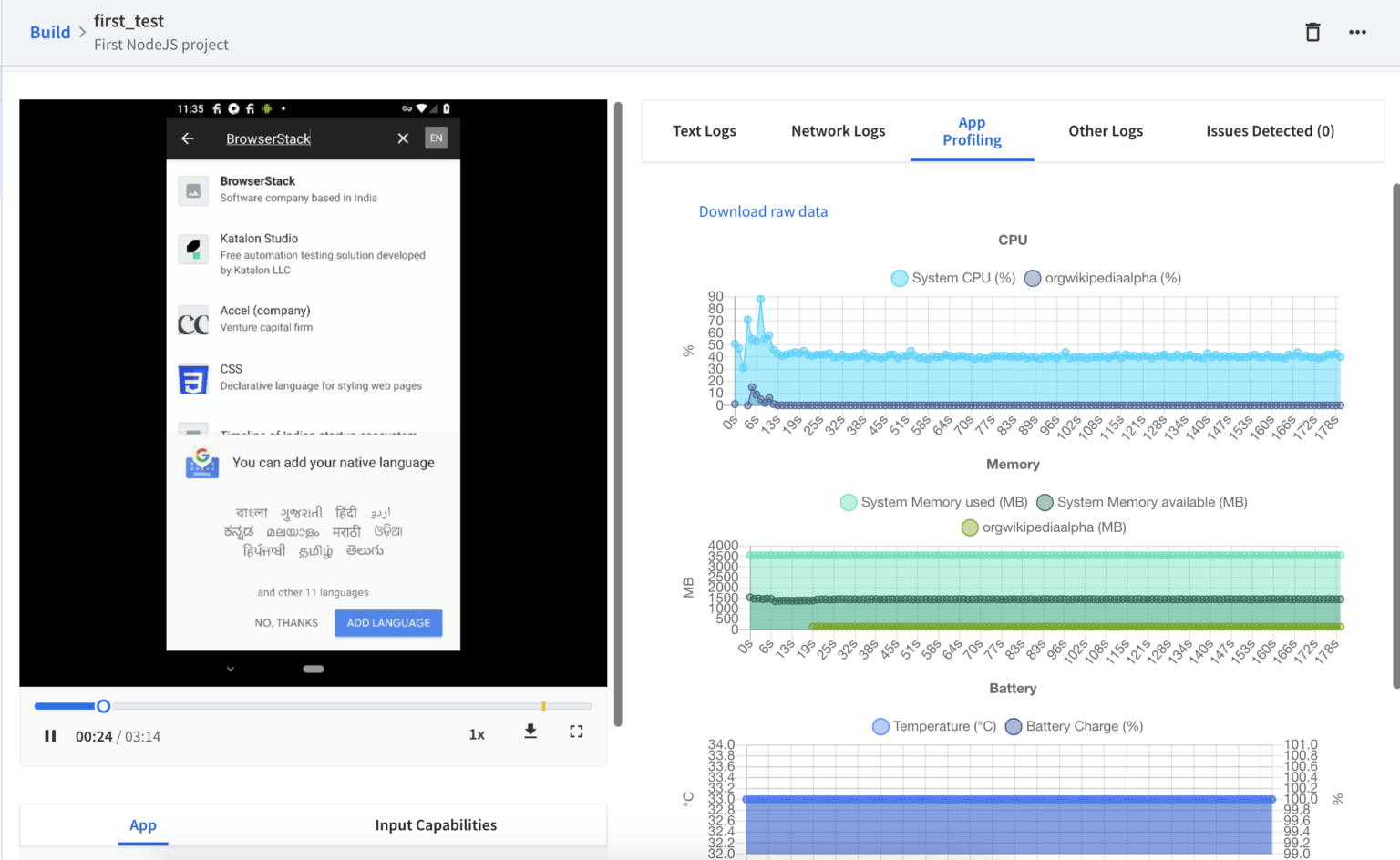Viewport: 1400px width, 860px height.
Task: Switch to the Network Logs tab
Action: [x=838, y=130]
